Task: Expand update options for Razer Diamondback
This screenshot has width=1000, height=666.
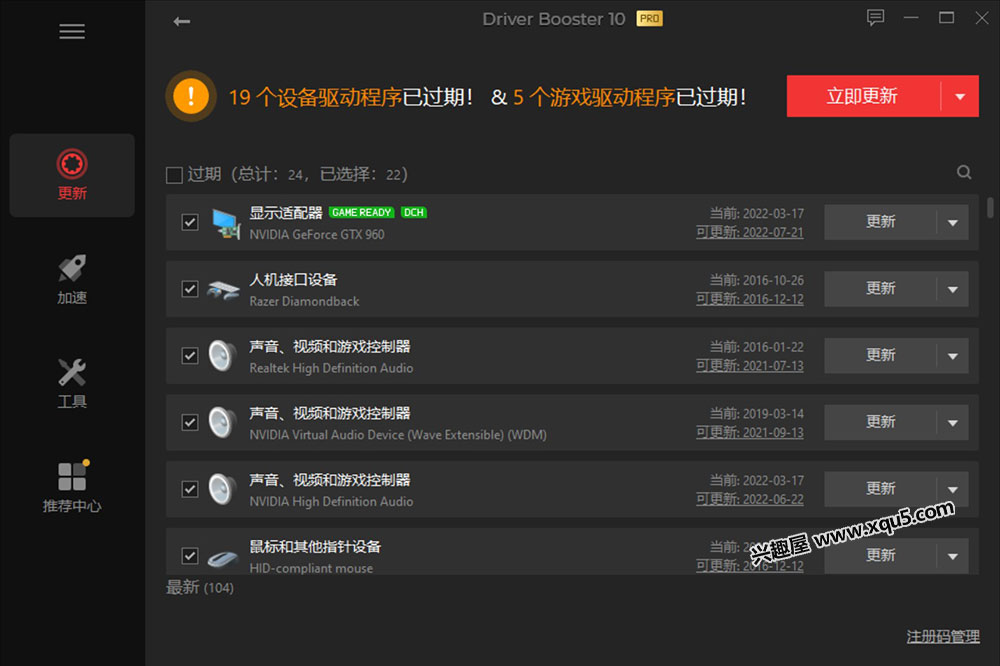Action: point(953,289)
